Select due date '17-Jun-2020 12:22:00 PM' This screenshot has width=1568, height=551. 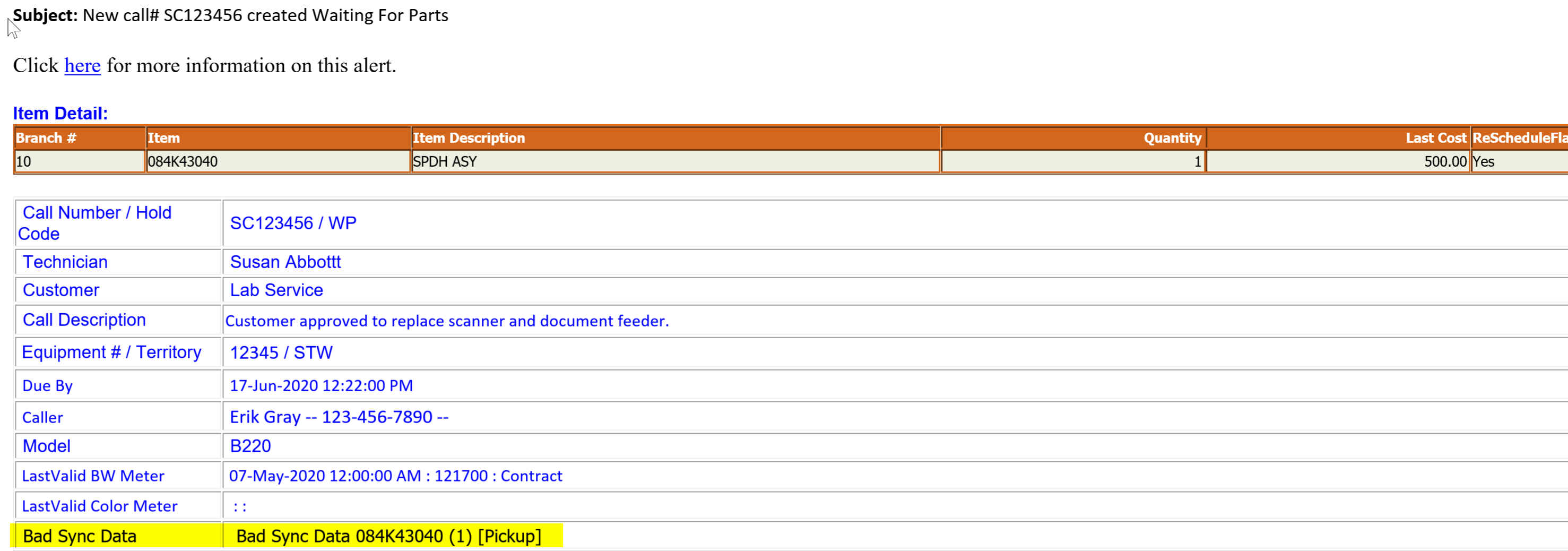coord(321,385)
